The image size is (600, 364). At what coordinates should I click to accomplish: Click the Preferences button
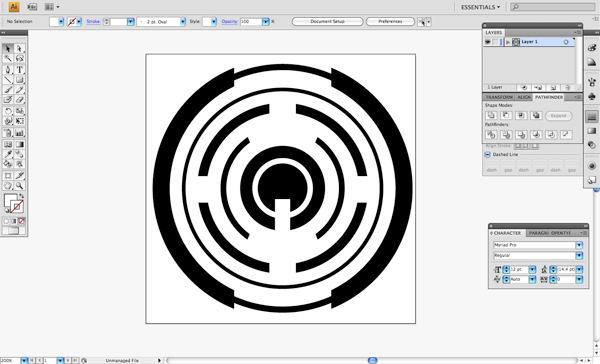click(x=390, y=21)
